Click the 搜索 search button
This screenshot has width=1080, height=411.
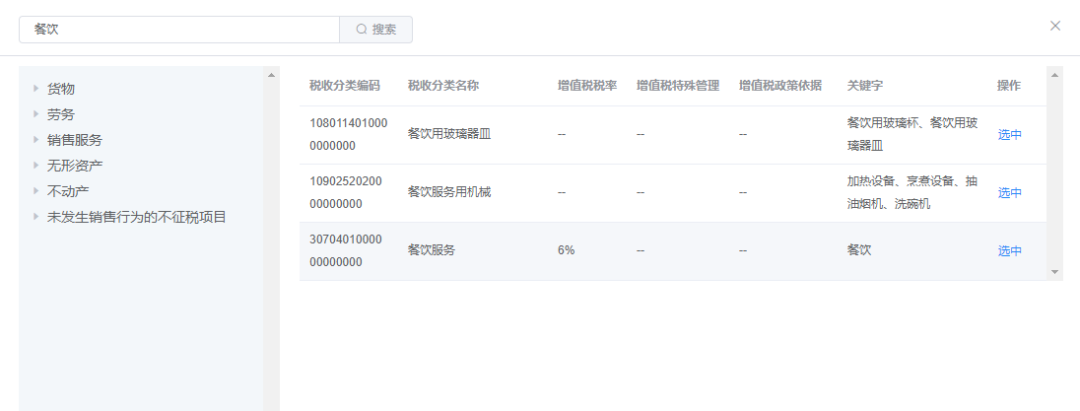[376, 30]
